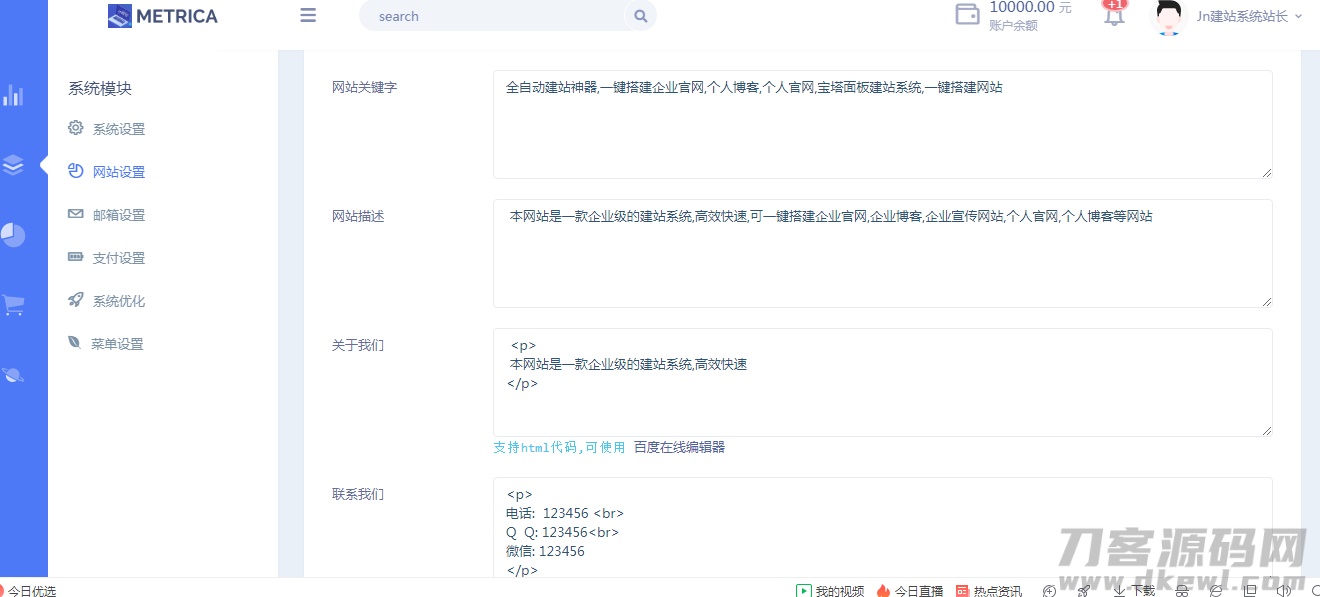Expand the Jn建站系统站长 user dropdown
Viewport: 1320px width, 597px height.
(1249, 16)
